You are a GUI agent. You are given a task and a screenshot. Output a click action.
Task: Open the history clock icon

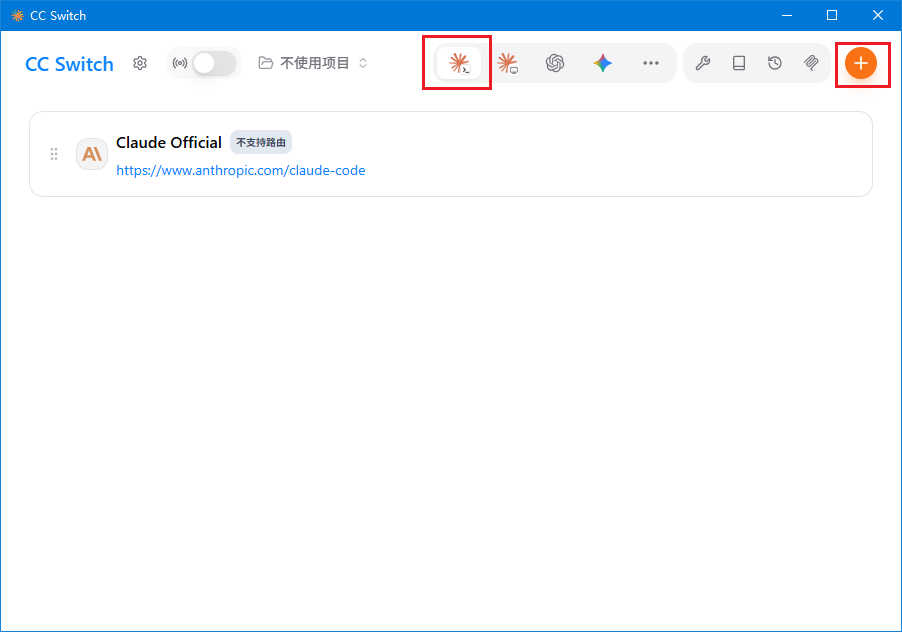(x=775, y=63)
